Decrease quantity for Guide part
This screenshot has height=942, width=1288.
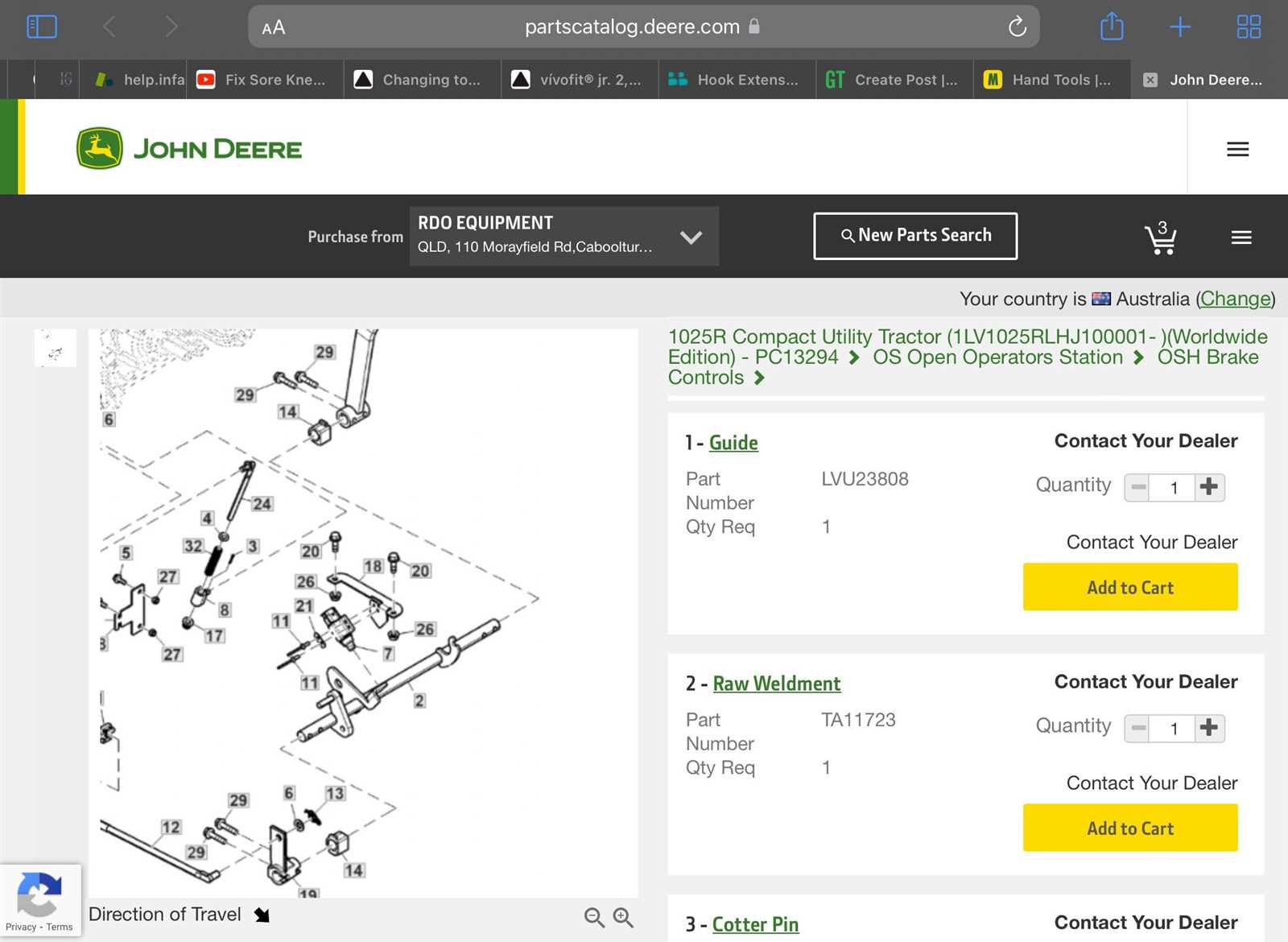[x=1137, y=487]
